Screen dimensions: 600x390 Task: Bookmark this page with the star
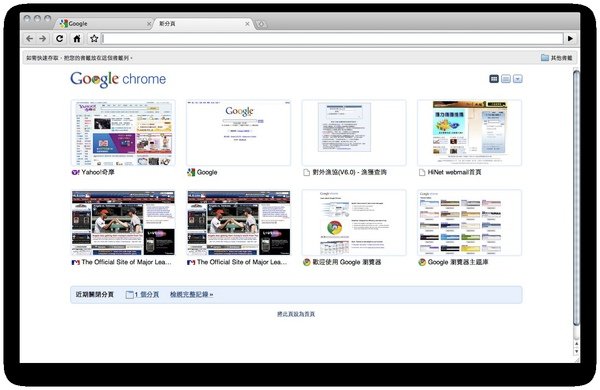(x=94, y=39)
